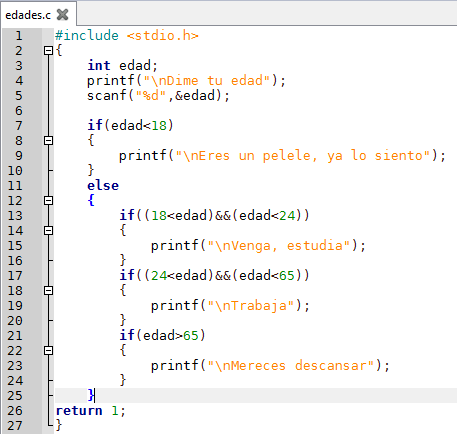The image size is (457, 434).
Task: Click the blue opening brace on line 12
Action: coord(91,200)
